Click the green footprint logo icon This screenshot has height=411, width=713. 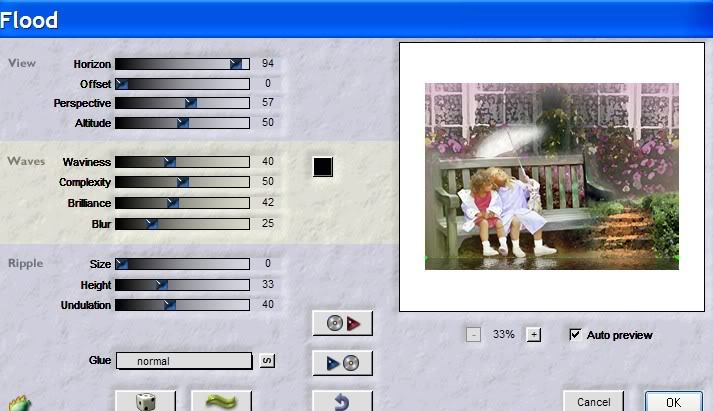tap(18, 403)
